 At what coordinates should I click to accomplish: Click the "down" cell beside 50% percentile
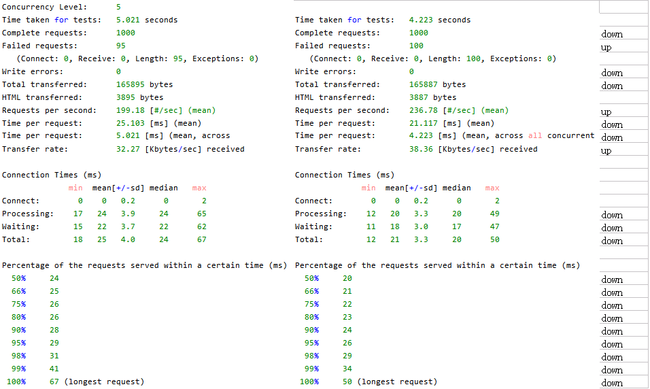pyautogui.click(x=624, y=279)
